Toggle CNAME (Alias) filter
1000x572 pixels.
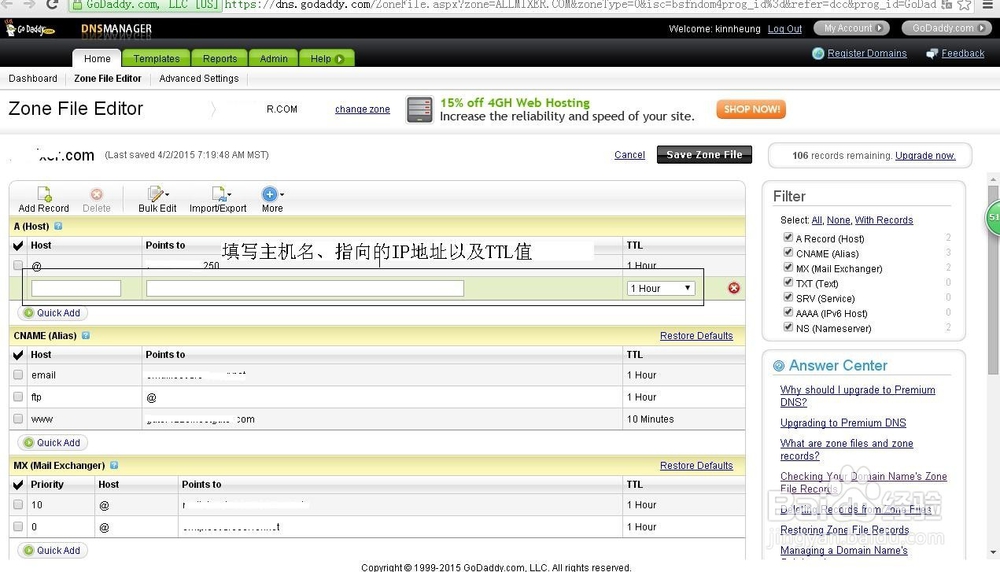788,253
